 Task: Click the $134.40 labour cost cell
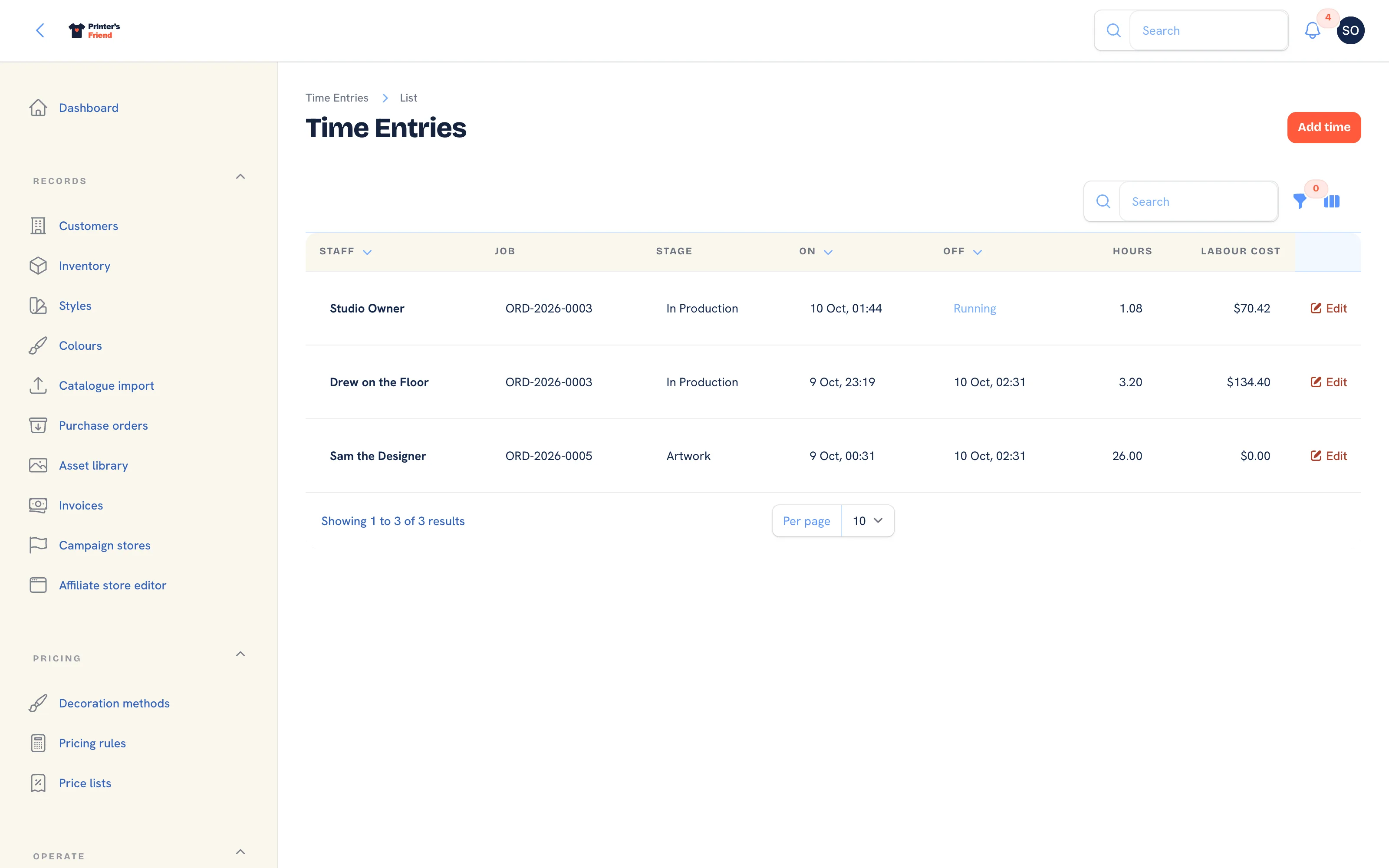[1248, 382]
